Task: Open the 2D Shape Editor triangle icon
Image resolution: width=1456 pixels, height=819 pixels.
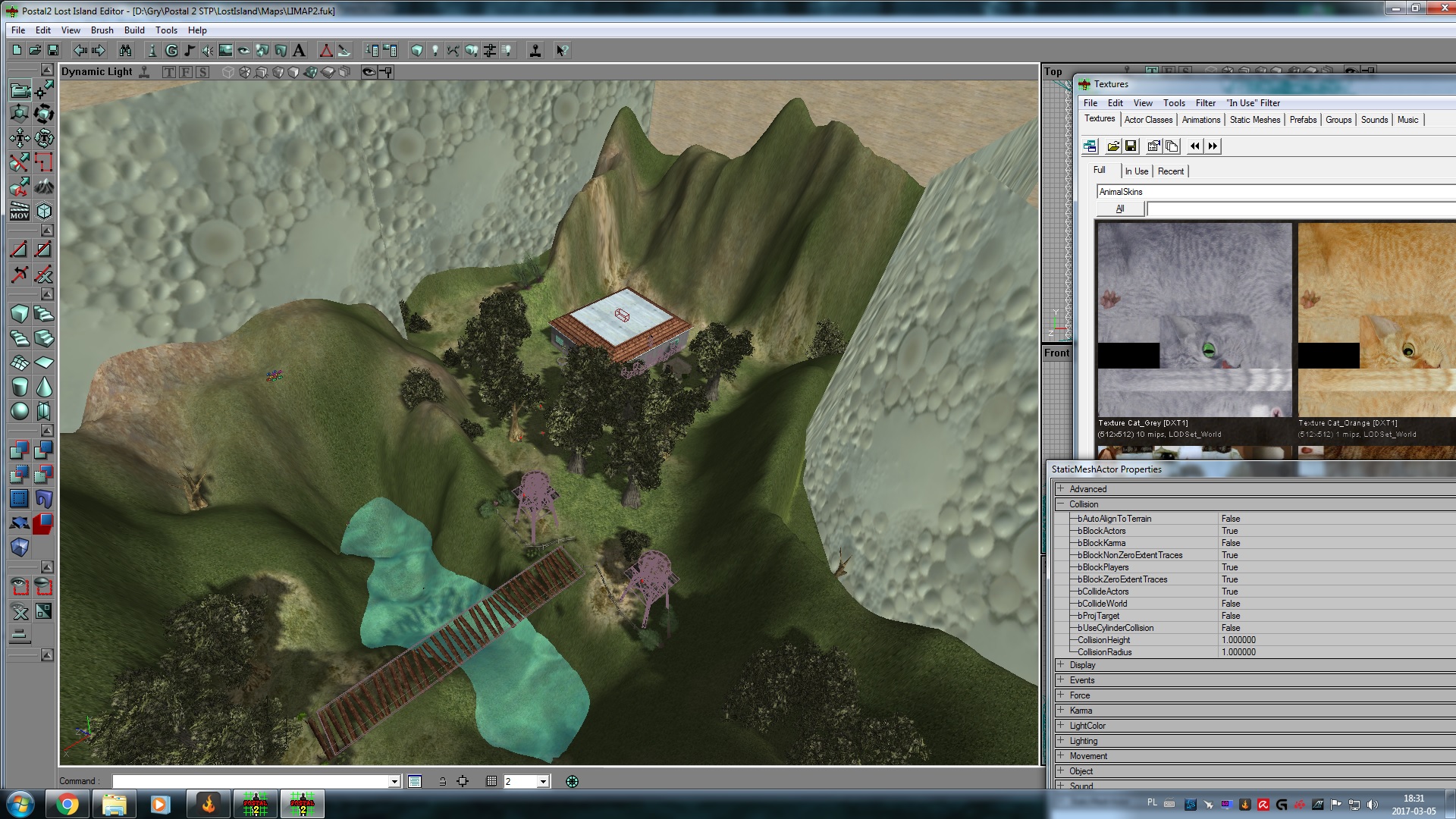Action: click(x=326, y=51)
